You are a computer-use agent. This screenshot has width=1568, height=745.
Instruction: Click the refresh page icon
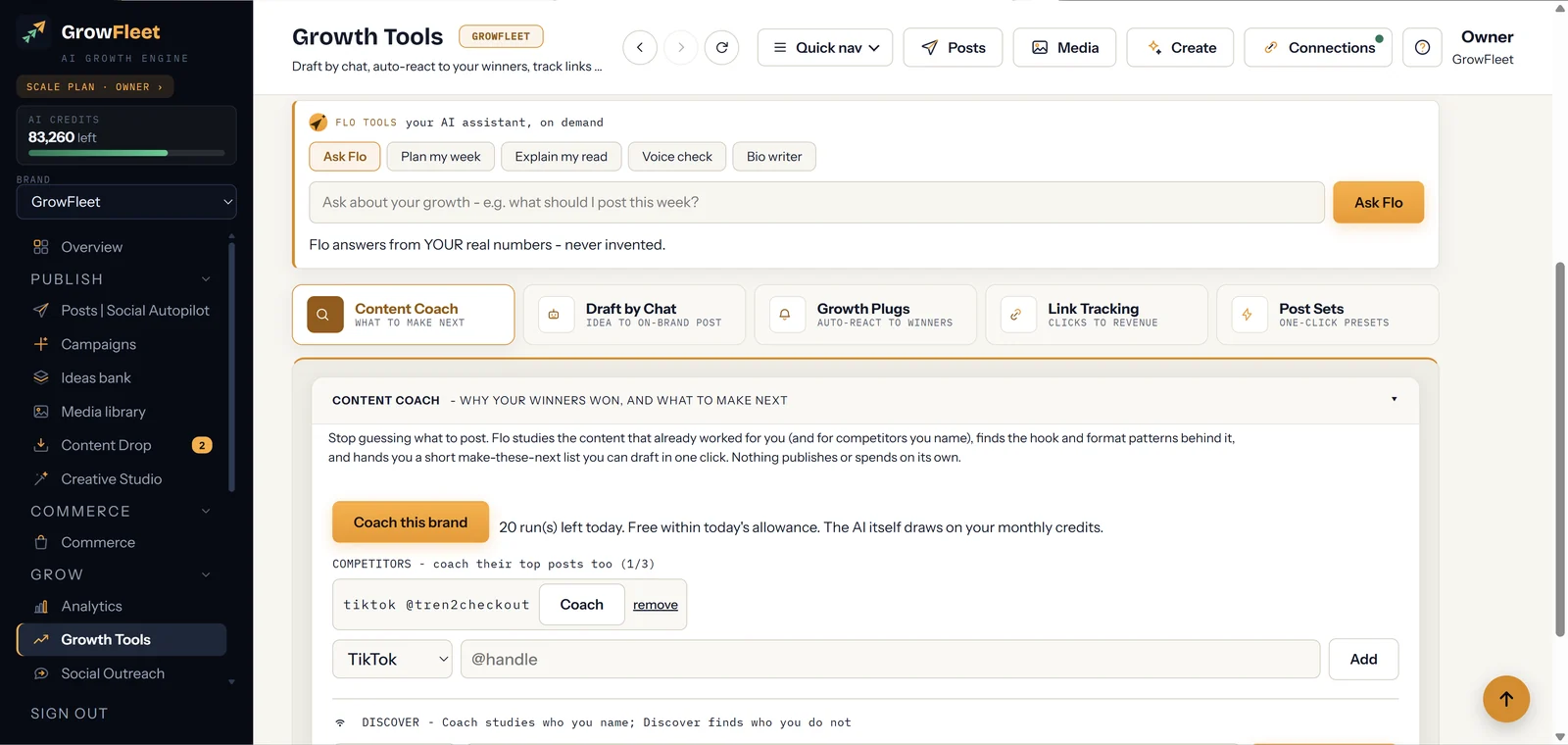(722, 47)
